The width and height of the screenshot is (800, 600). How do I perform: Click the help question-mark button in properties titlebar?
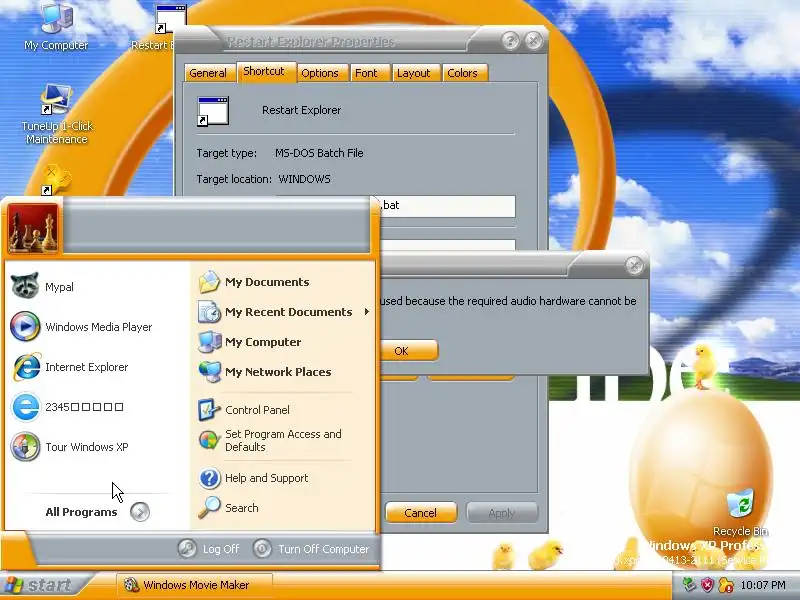pyautogui.click(x=510, y=40)
